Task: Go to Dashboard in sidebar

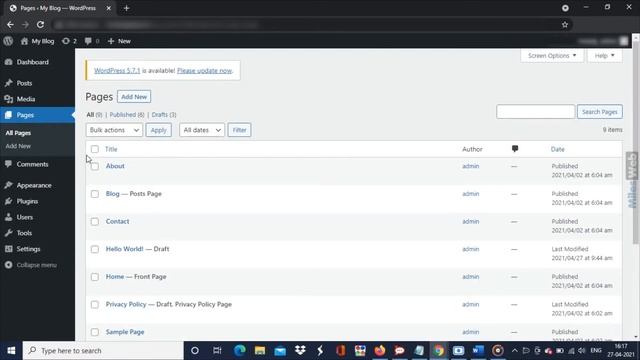Action: coord(33,62)
